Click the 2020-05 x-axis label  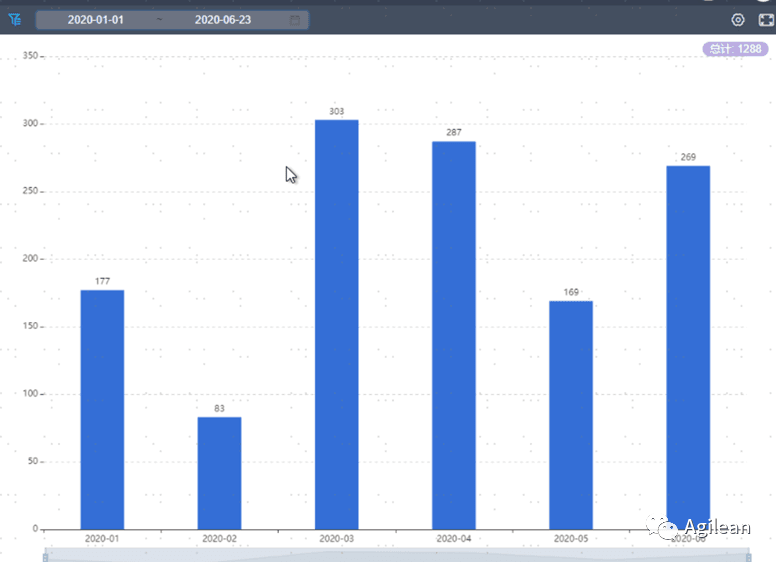click(x=571, y=538)
